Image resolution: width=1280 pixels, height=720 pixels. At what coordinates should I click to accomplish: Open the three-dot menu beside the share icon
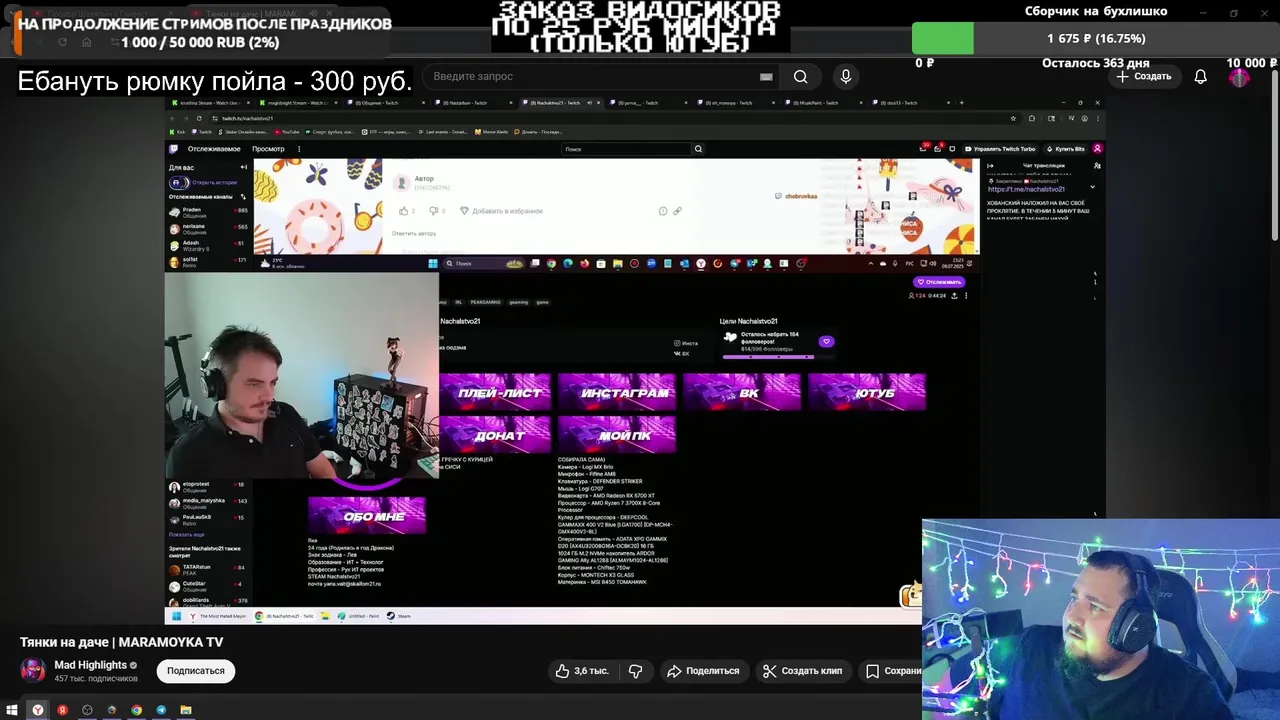(x=966, y=296)
